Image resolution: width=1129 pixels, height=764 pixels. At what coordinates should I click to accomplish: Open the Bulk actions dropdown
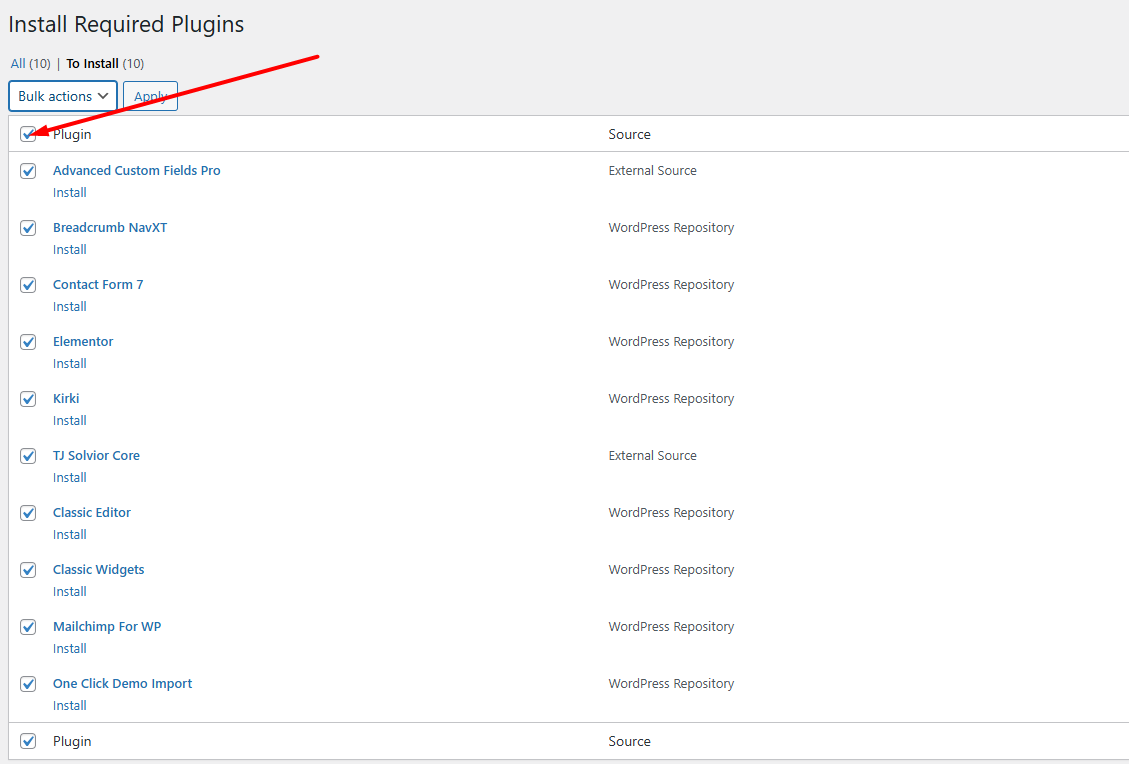(63, 96)
